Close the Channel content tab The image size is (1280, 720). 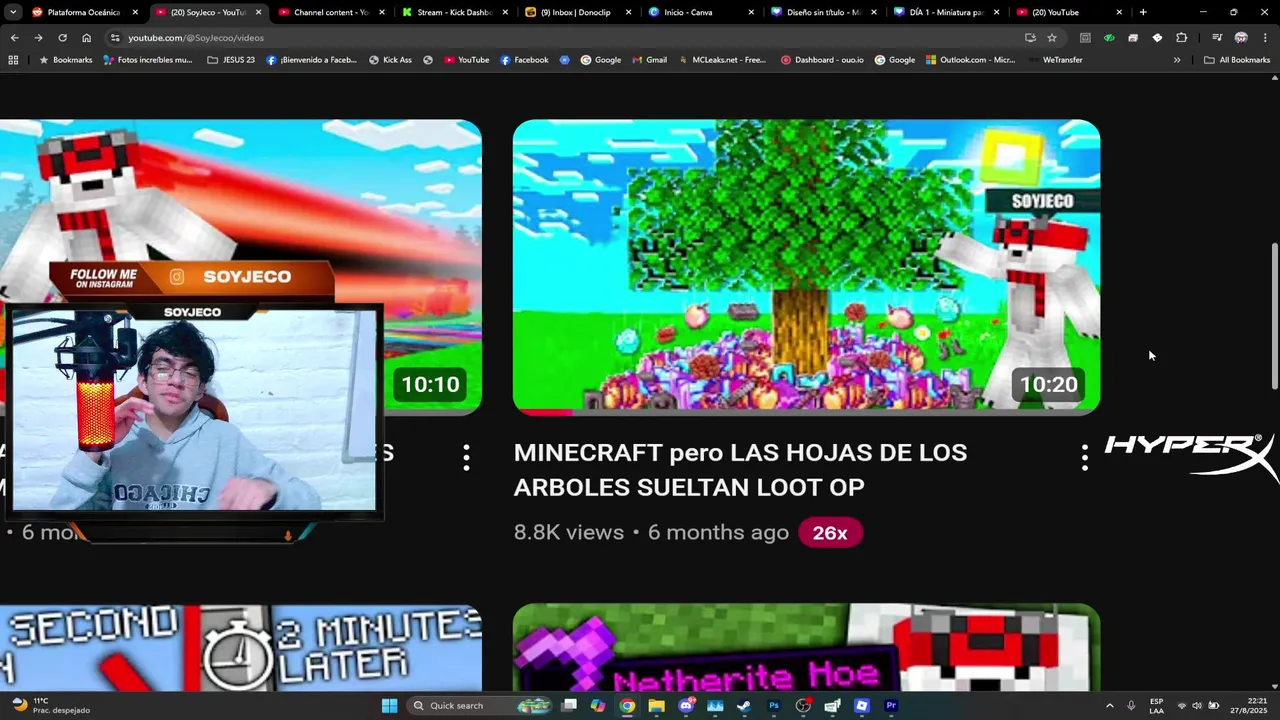point(382,12)
